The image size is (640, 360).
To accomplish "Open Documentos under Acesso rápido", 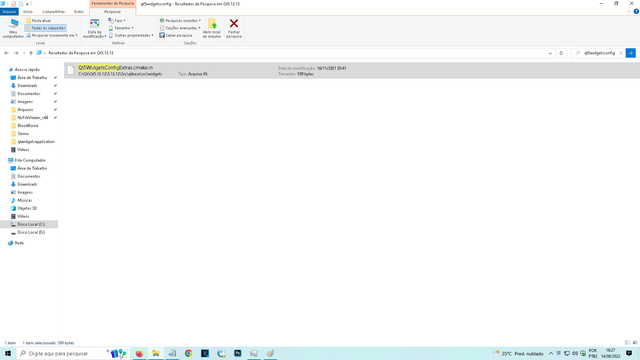I will [x=29, y=93].
